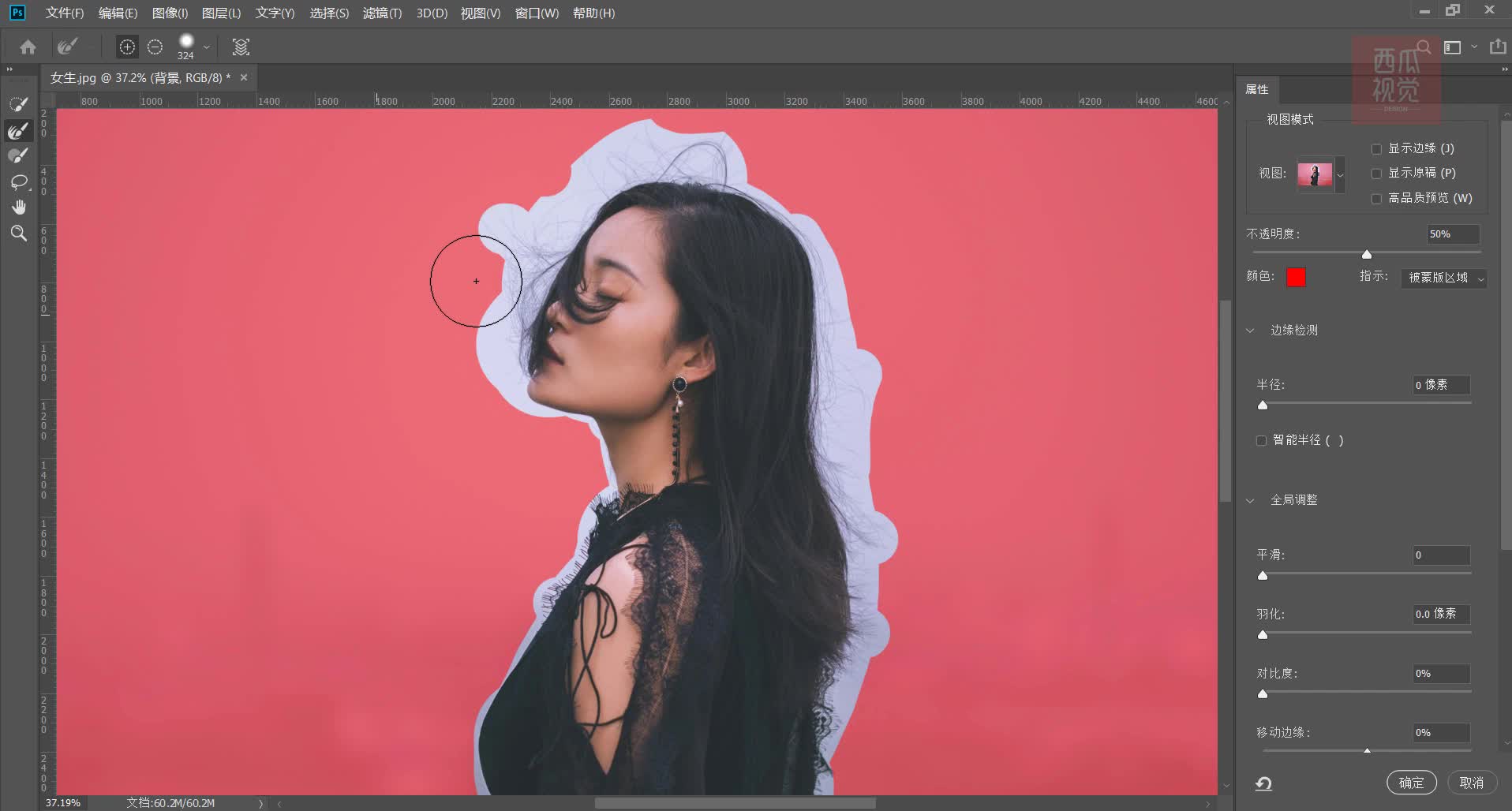
Task: Select the Refine Edge Brush tool
Action: click(18, 130)
